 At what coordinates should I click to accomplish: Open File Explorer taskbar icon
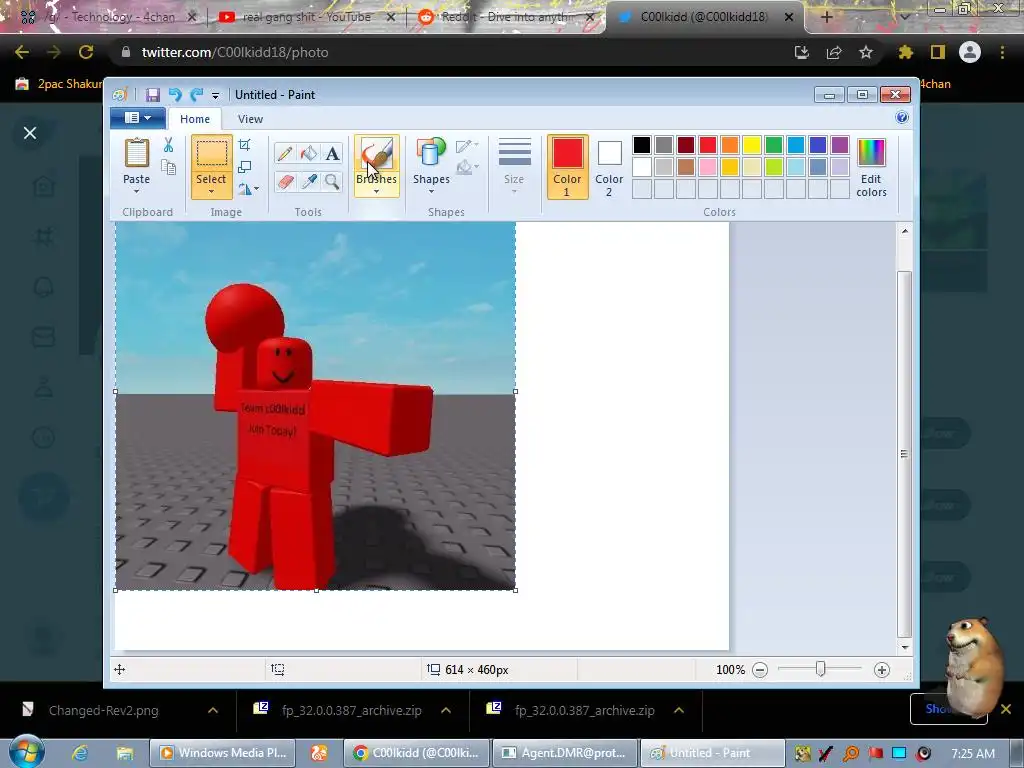[124, 753]
